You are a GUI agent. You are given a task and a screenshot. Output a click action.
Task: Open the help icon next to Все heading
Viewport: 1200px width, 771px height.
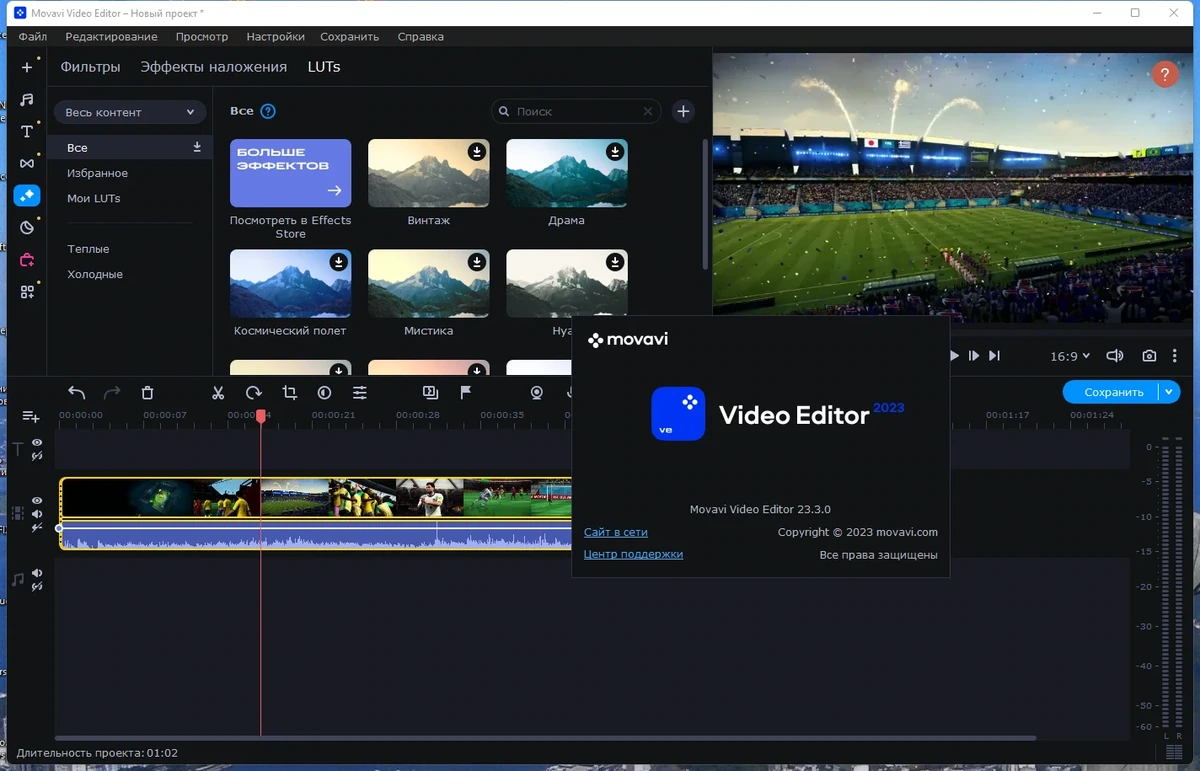[268, 111]
